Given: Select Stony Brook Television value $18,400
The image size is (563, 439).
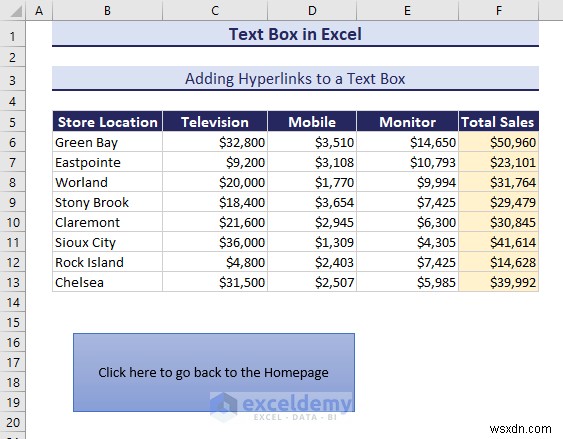Looking at the screenshot, I should [215, 202].
